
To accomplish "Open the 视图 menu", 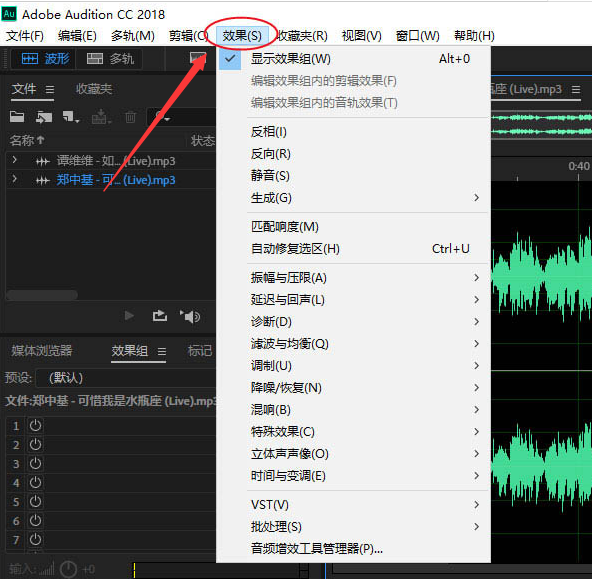I will tap(361, 36).
